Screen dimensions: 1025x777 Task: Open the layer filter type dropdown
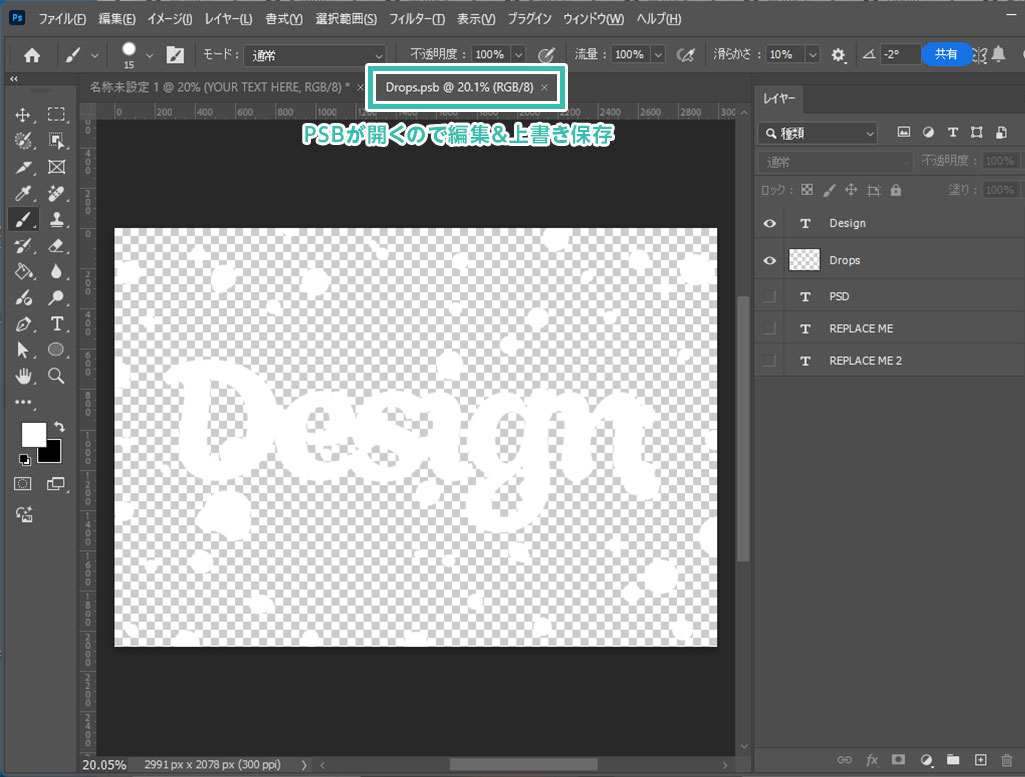point(818,132)
